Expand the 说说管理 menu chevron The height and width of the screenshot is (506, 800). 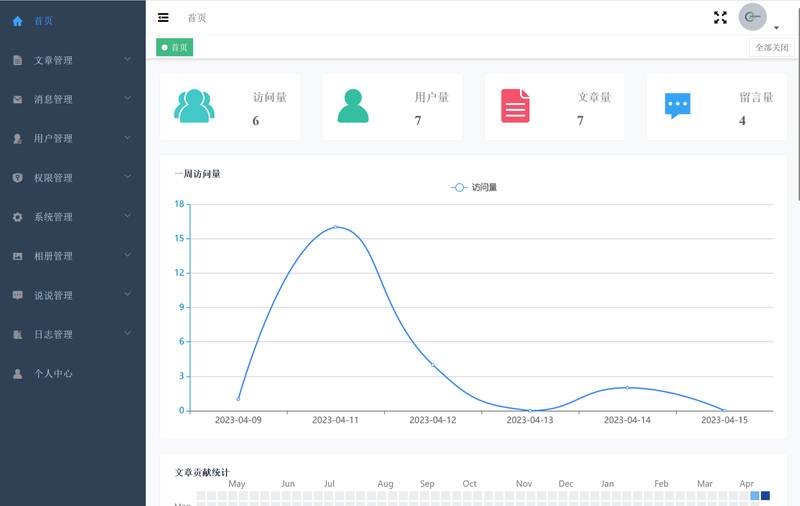click(128, 294)
